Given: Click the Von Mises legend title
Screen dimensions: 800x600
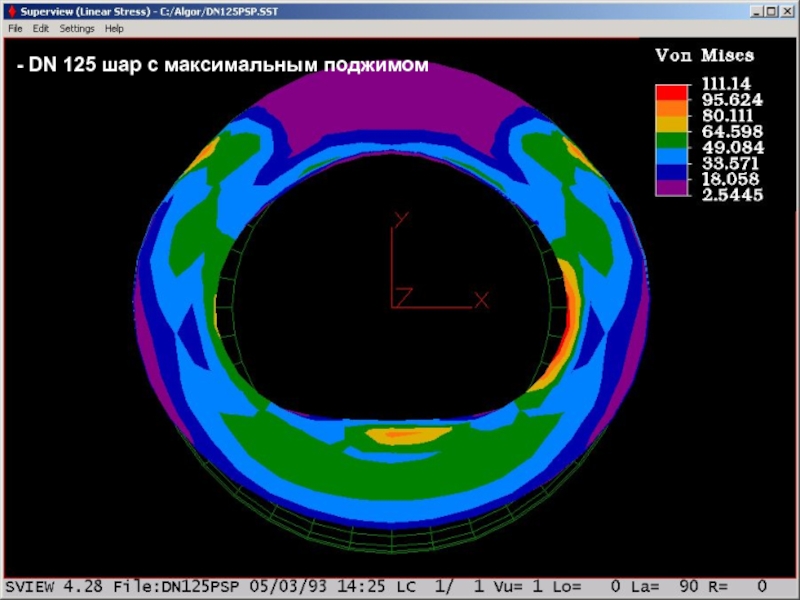Looking at the screenshot, I should (x=705, y=55).
